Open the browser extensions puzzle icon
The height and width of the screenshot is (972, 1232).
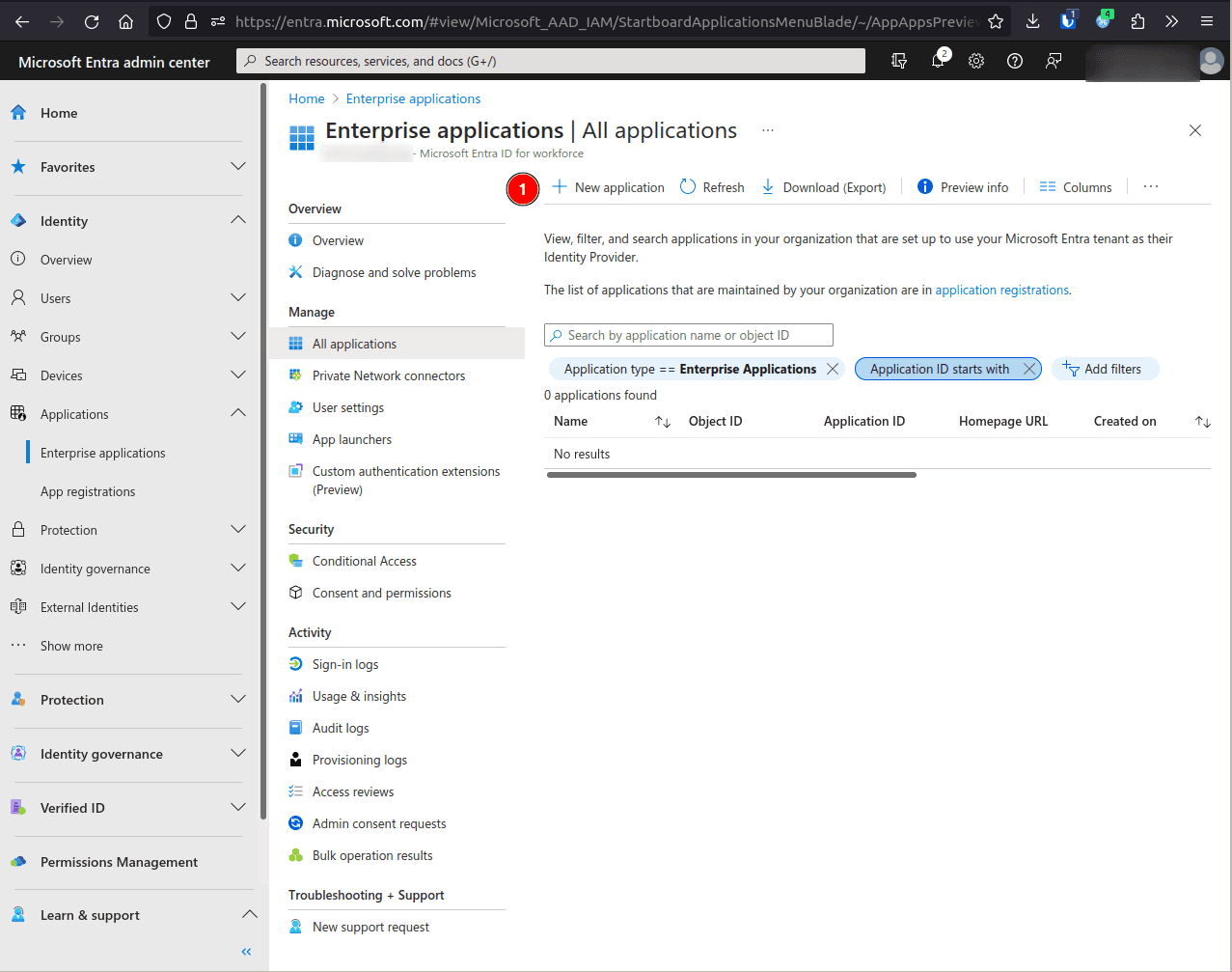coord(1138,21)
